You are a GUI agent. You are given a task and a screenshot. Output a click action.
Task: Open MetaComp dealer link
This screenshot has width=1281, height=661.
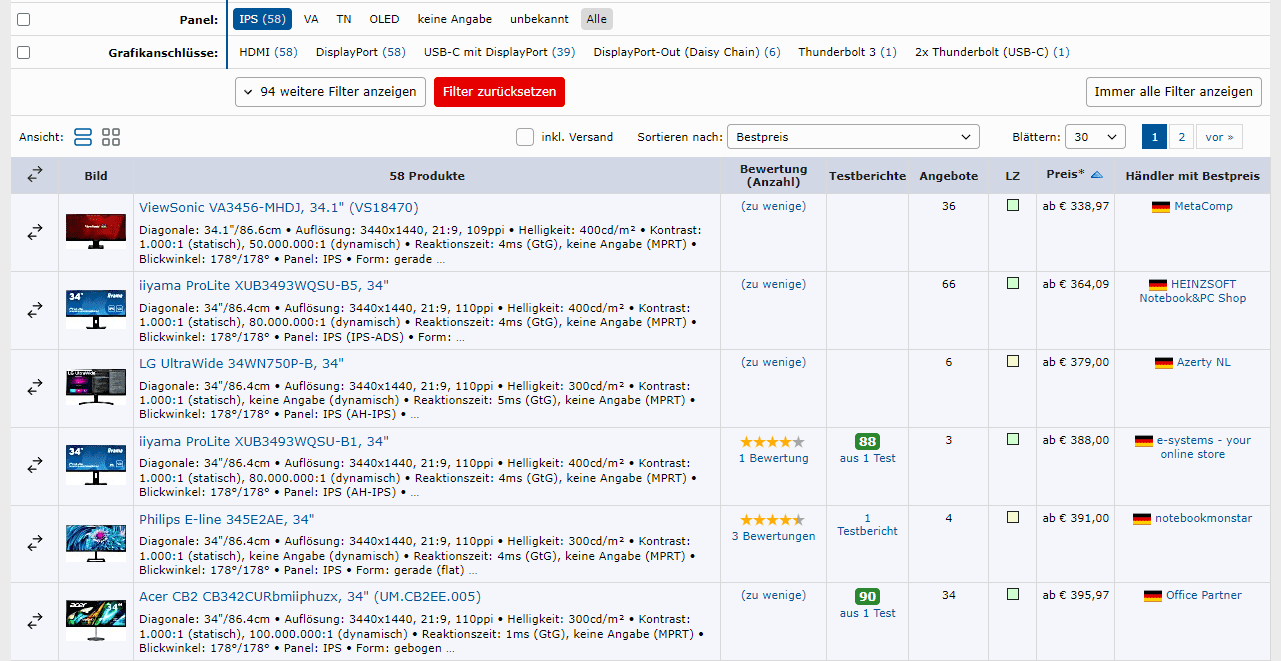tap(1203, 207)
